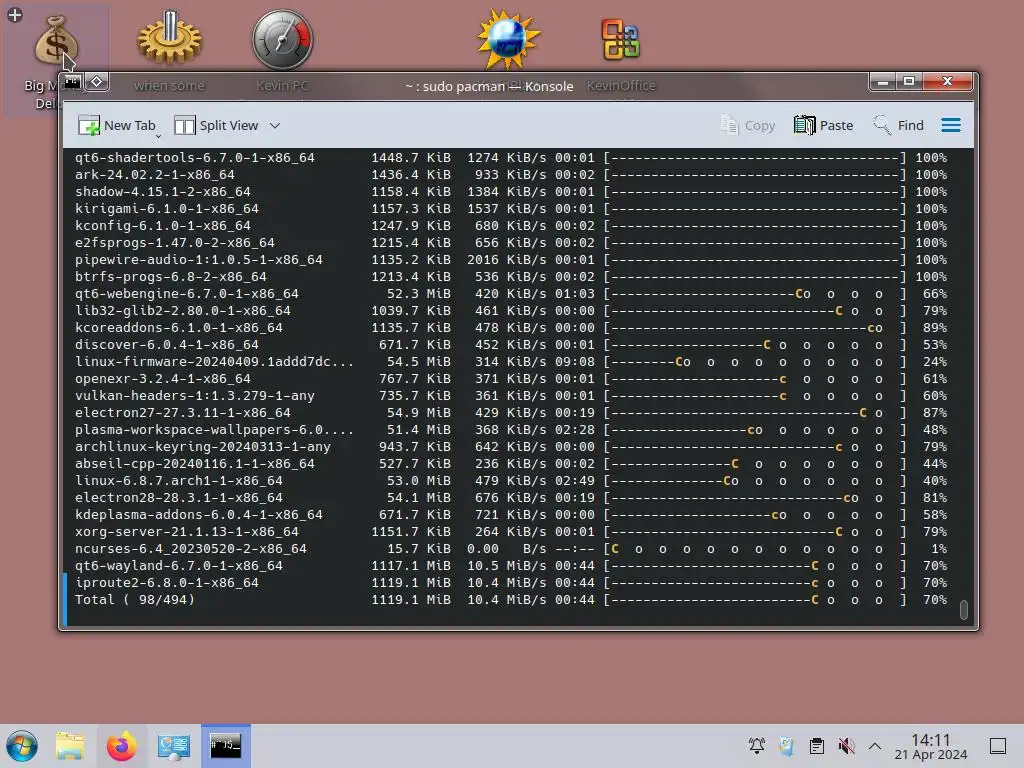Screen dimensions: 1024x768
Task: Expand hidden system tray icons arrow
Action: [x=875, y=746]
